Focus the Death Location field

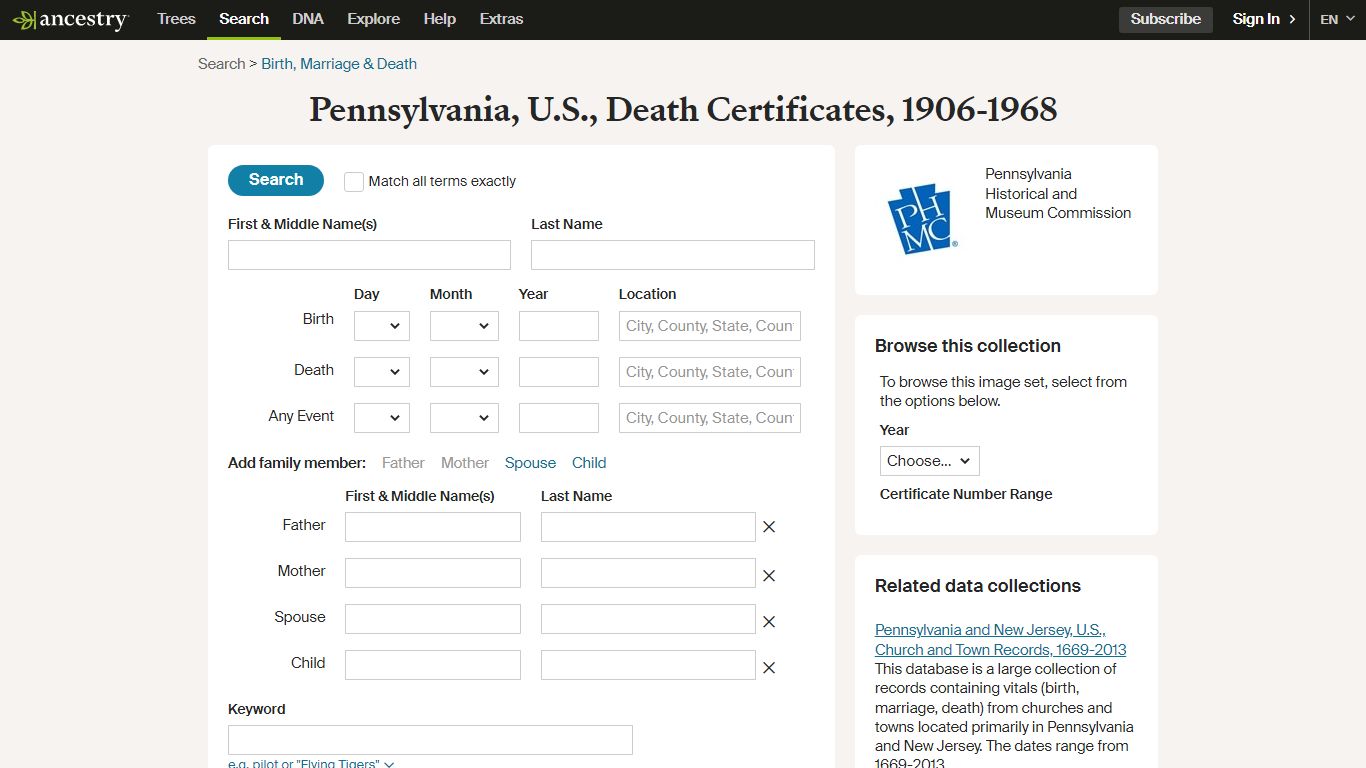click(710, 372)
